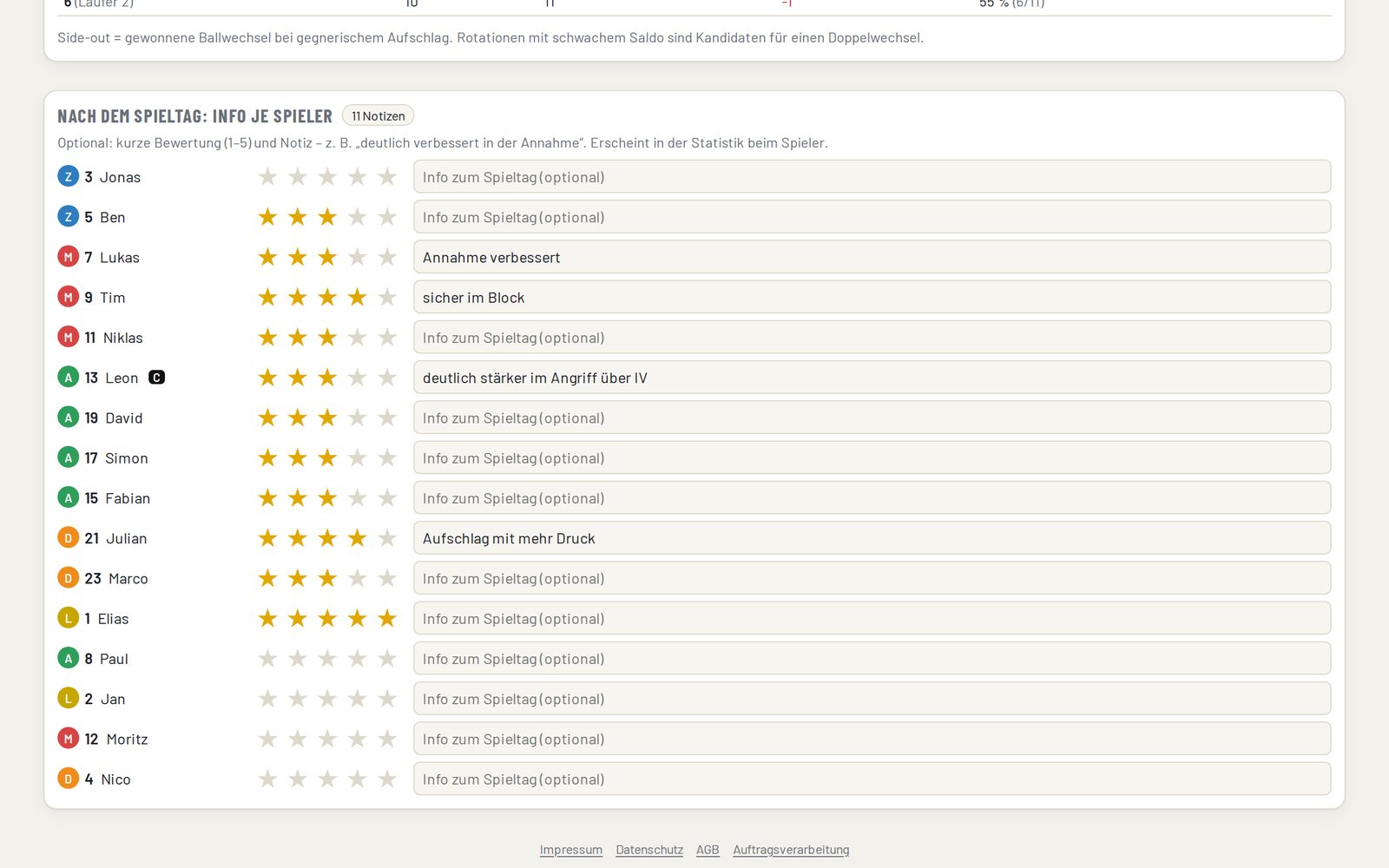This screenshot has width=1389, height=868.
Task: Rate Fabian with four stars
Action: click(x=357, y=498)
